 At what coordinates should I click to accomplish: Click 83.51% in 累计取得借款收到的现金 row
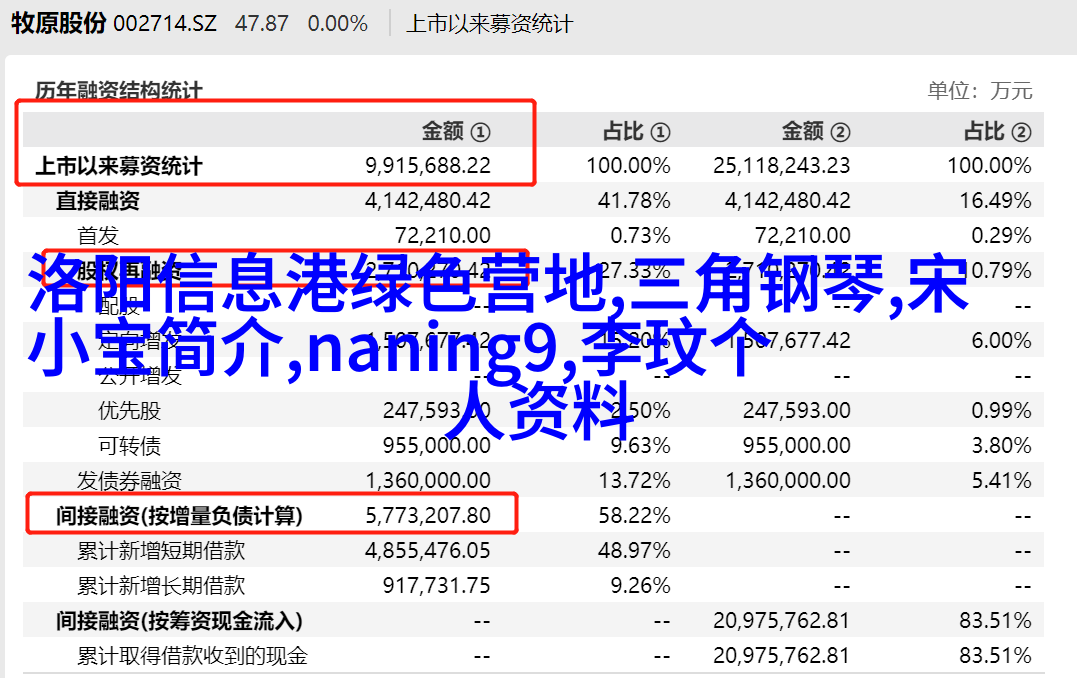point(995,656)
